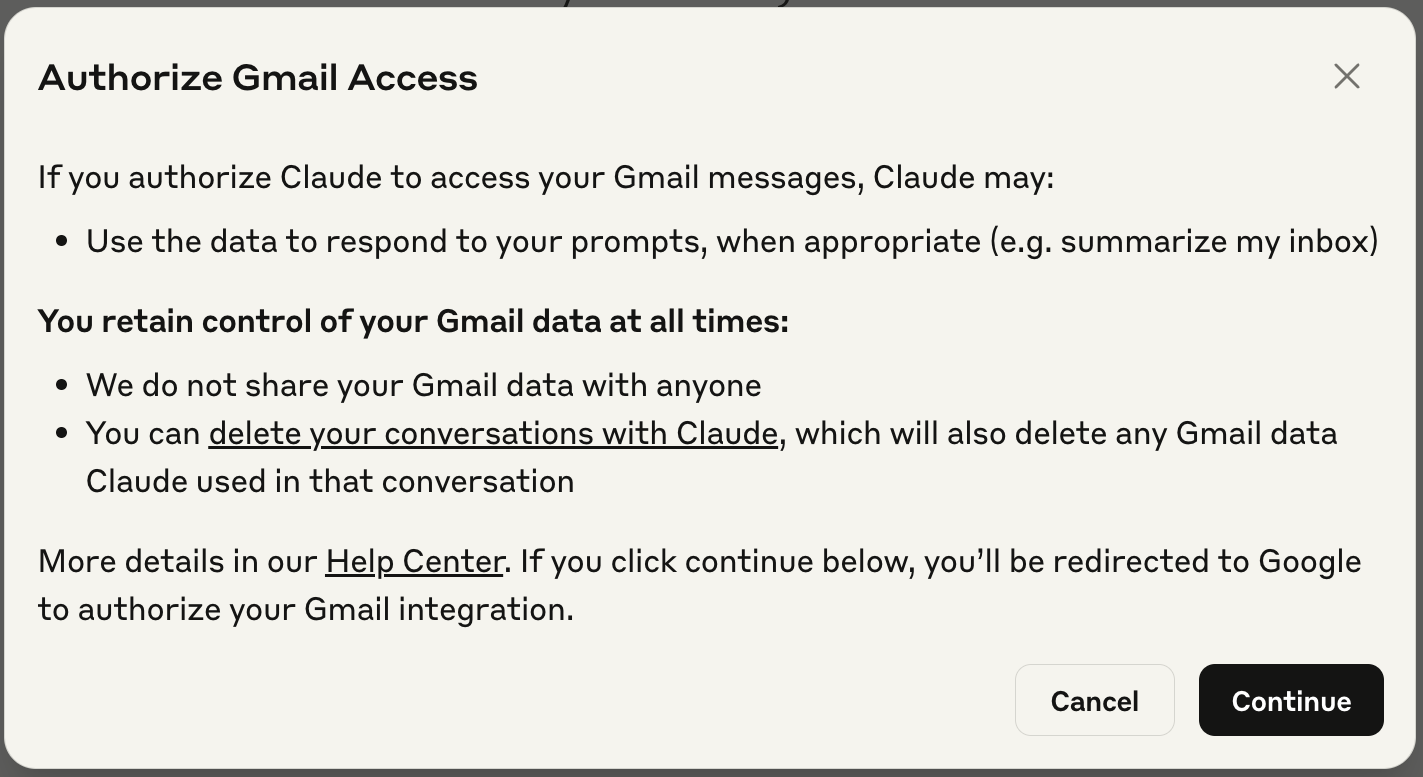This screenshot has height=777, width=1423.
Task: Click bullet point before 'Use the data'
Action: tap(63, 242)
